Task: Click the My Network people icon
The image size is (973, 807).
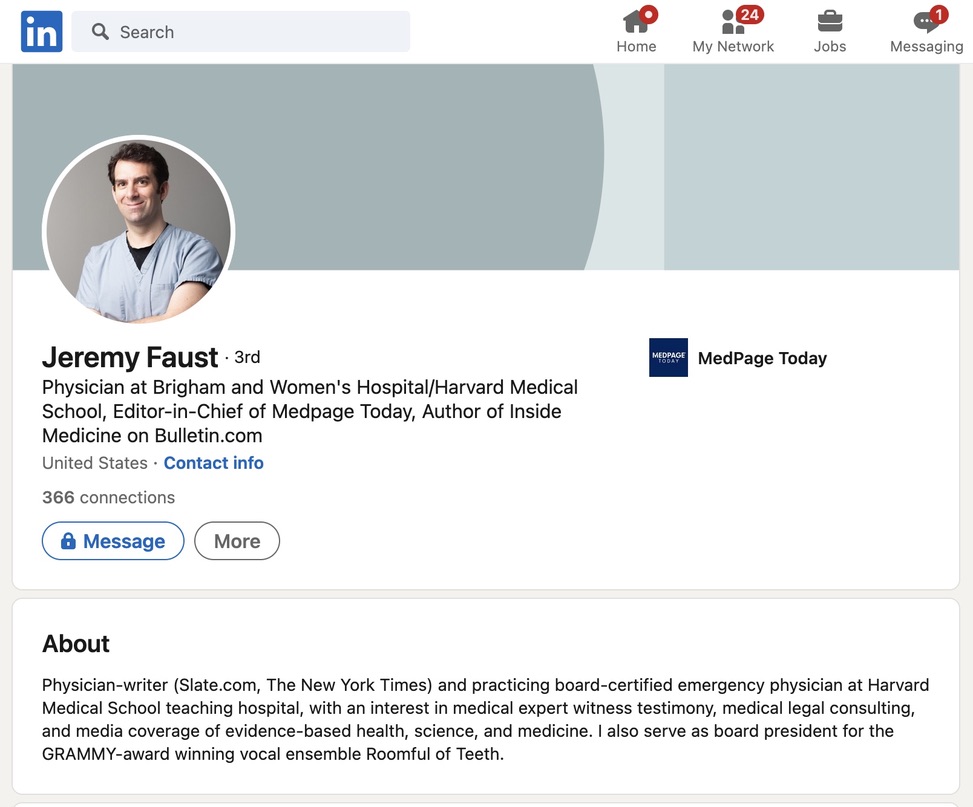Action: pos(732,21)
